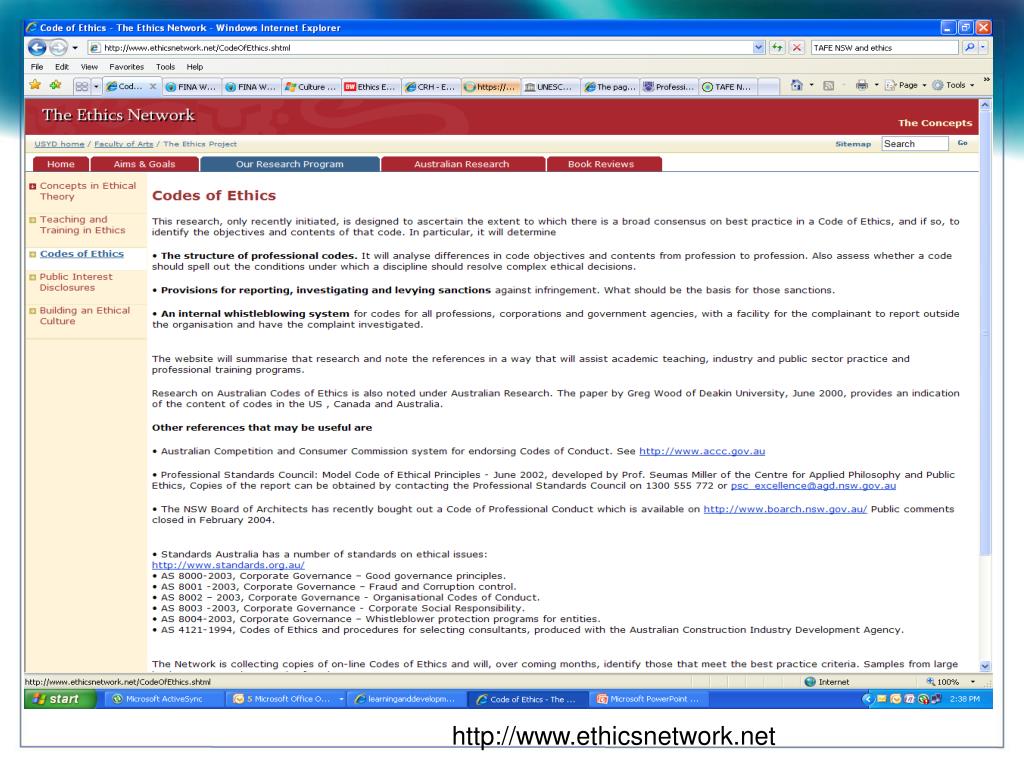Open 'Building an Ethical Culture' sidebar link
The height and width of the screenshot is (768, 1024).
[84, 316]
